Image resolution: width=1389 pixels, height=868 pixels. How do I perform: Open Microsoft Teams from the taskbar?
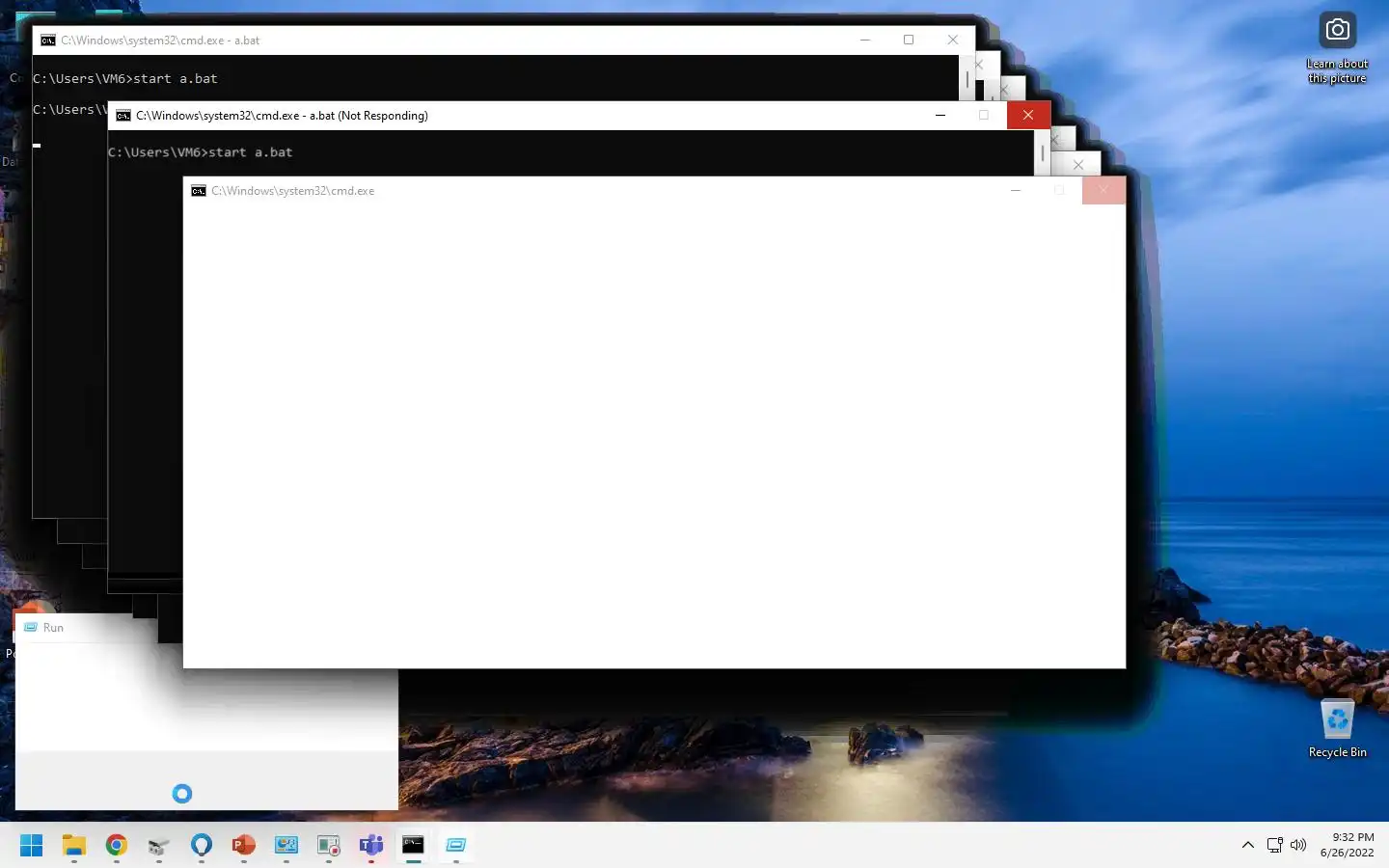(x=371, y=846)
